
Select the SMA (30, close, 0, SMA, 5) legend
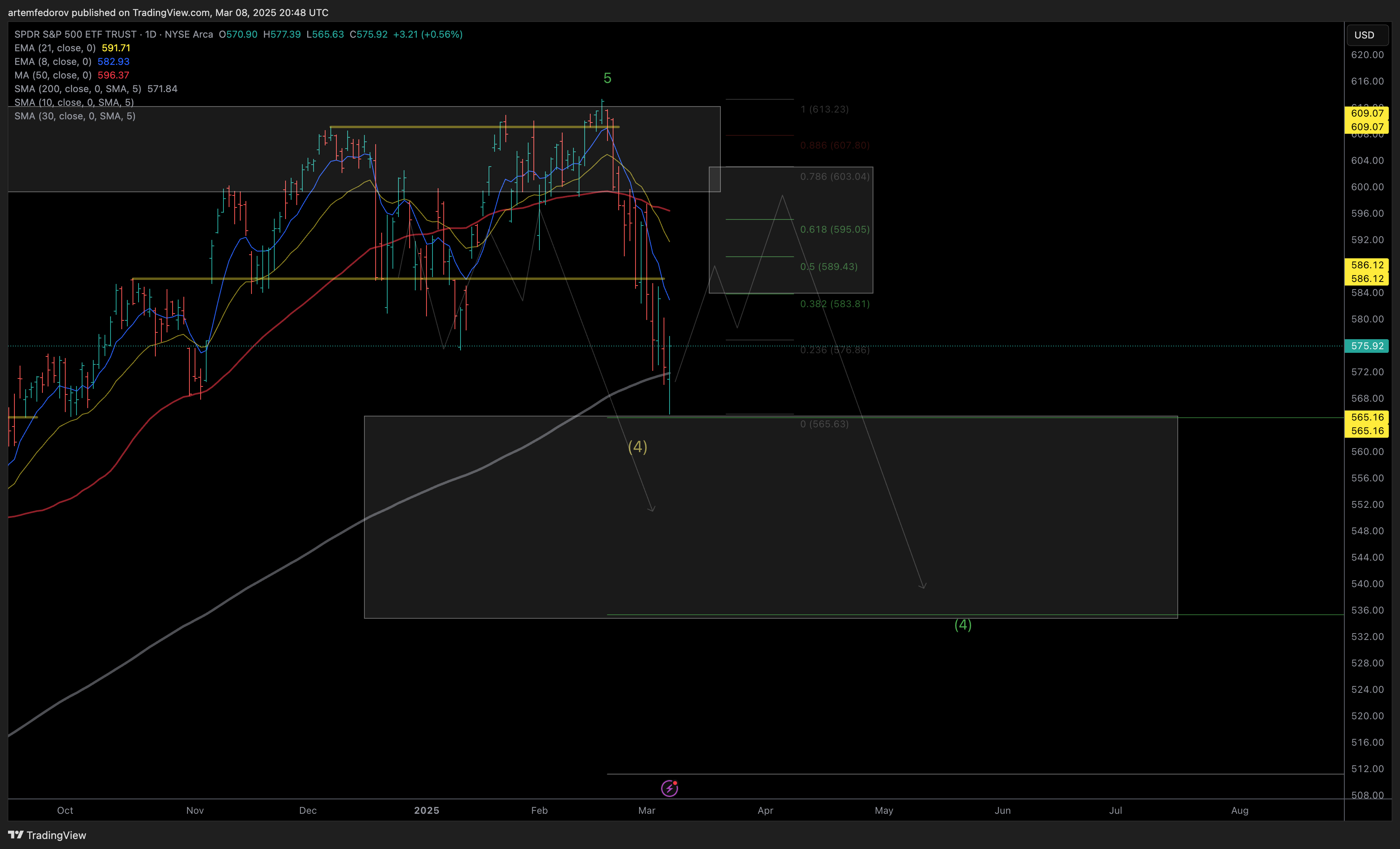75,116
